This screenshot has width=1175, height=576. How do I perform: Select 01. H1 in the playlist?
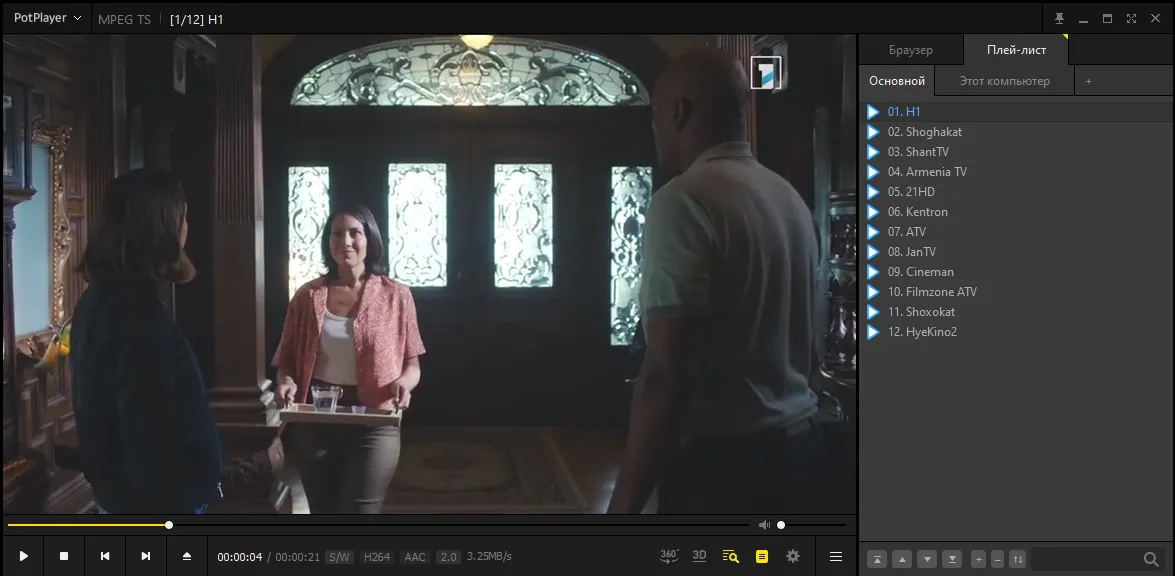click(1017, 112)
